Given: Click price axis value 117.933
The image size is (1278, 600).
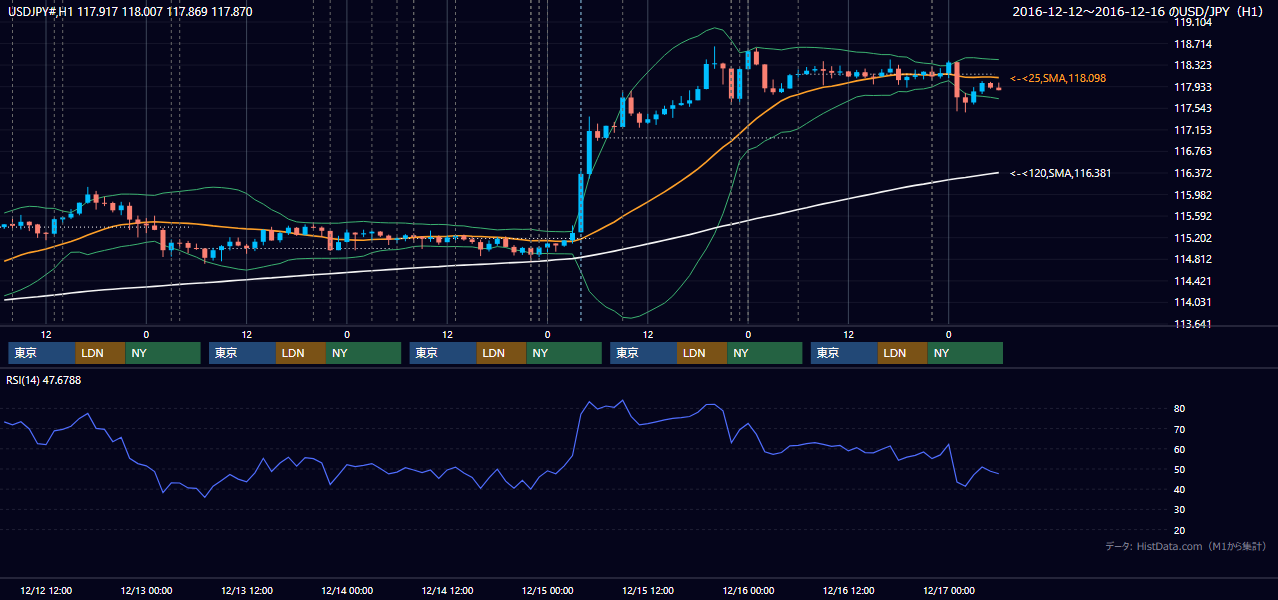Looking at the screenshot, I should (x=1192, y=87).
